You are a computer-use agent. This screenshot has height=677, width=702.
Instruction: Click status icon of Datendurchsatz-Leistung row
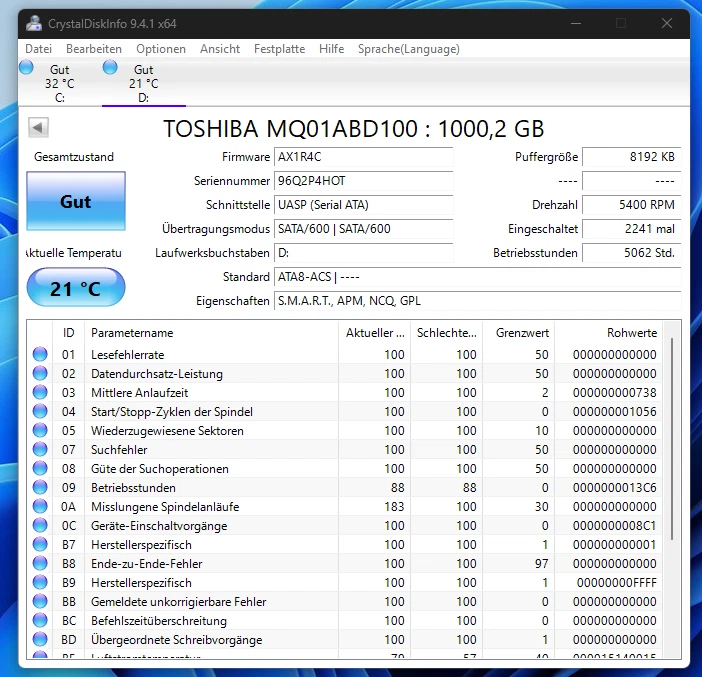(40, 373)
